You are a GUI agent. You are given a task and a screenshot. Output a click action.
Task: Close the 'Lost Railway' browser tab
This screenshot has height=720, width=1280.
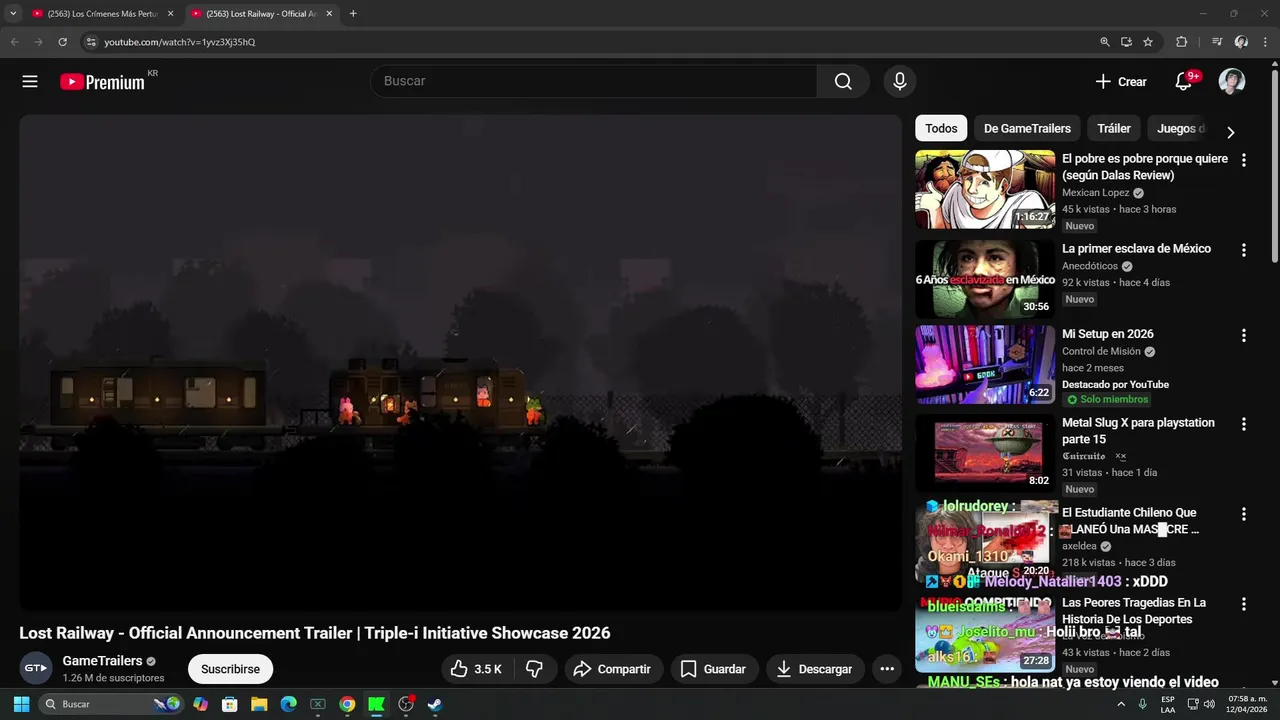329,14
